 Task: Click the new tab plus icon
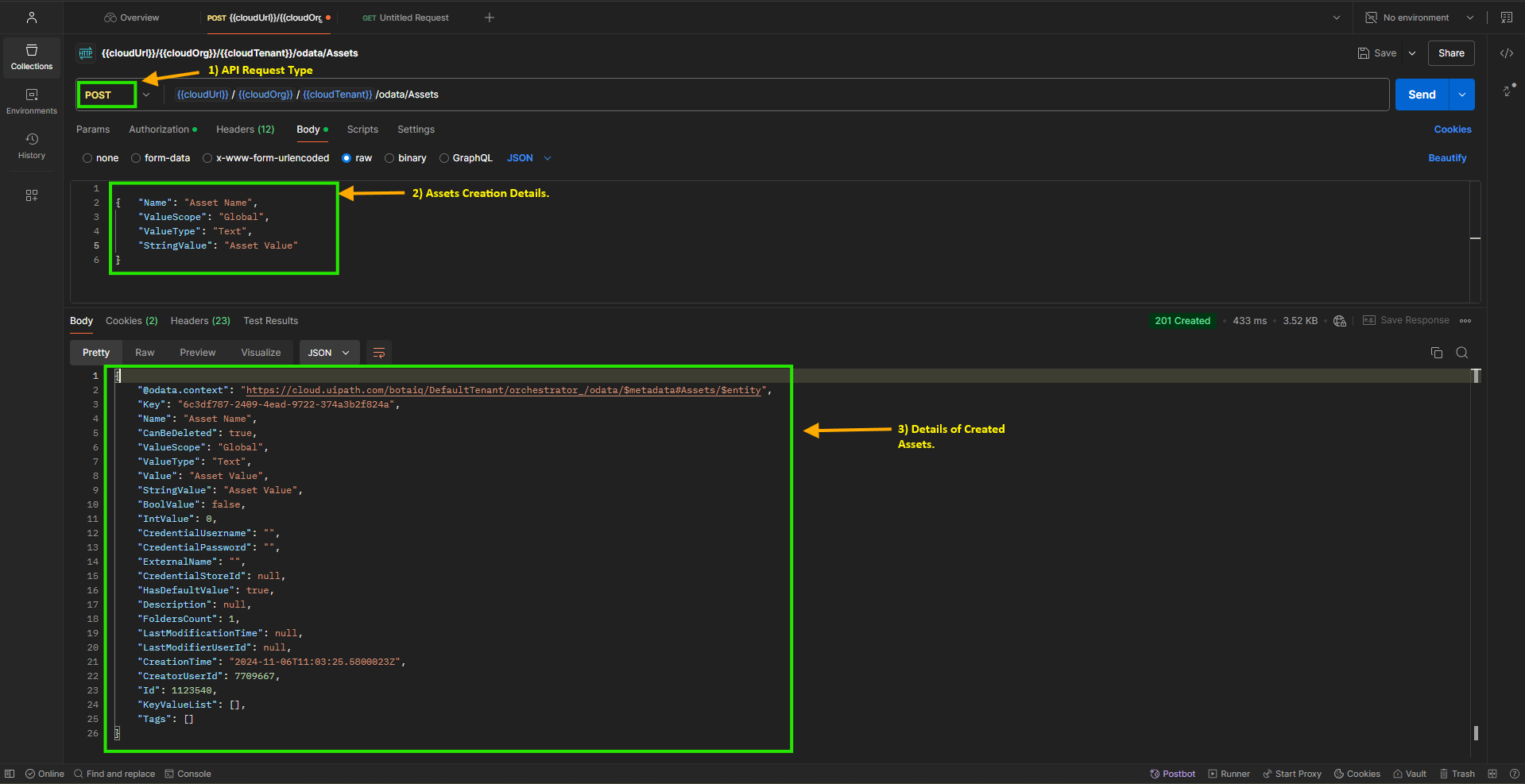(x=490, y=17)
